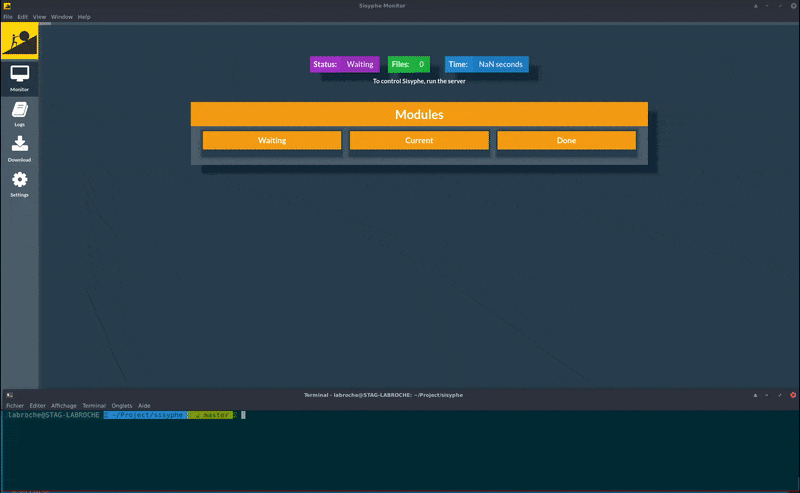Open the Onglets menu in Terminal

tap(122, 406)
